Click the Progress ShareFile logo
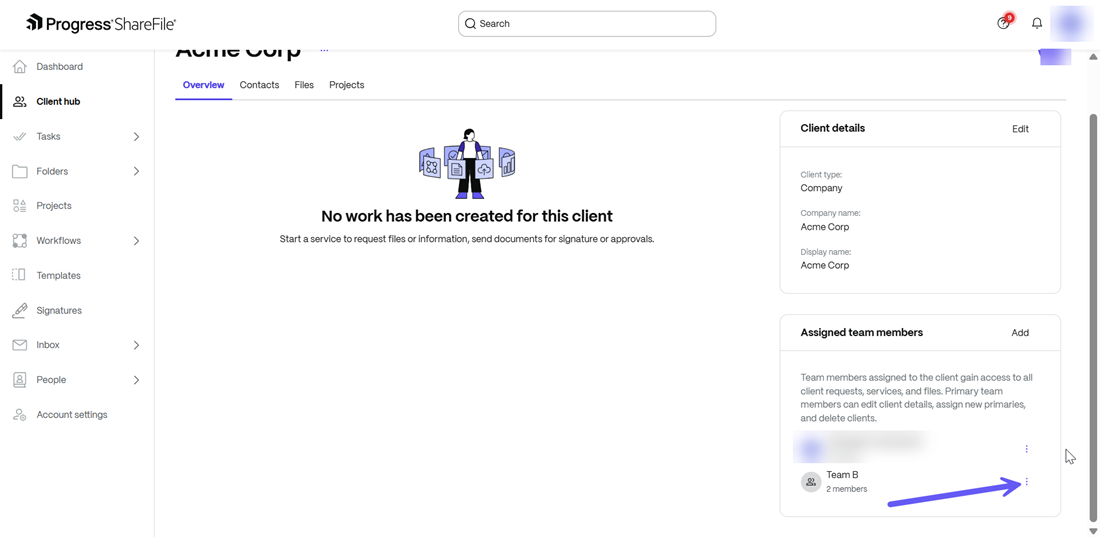 click(x=101, y=23)
